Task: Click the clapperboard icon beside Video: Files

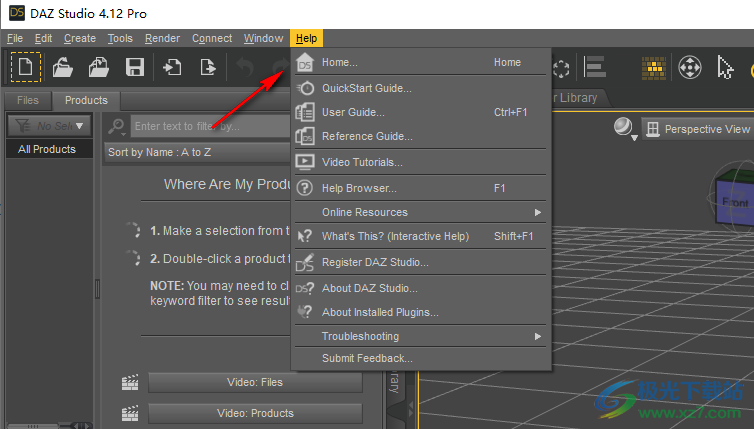Action: pos(130,382)
